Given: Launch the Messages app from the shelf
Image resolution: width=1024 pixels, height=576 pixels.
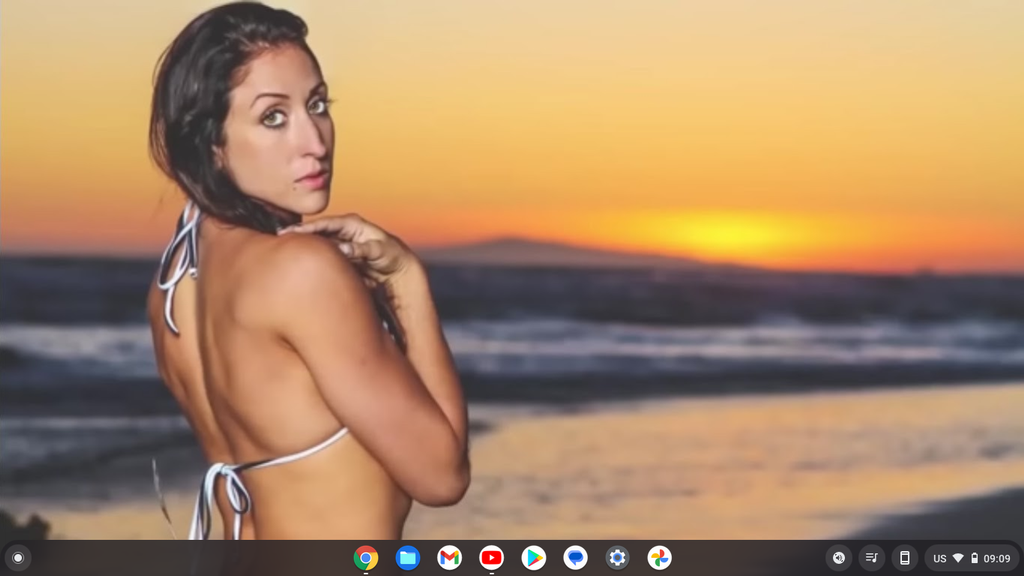Looking at the screenshot, I should pos(575,558).
